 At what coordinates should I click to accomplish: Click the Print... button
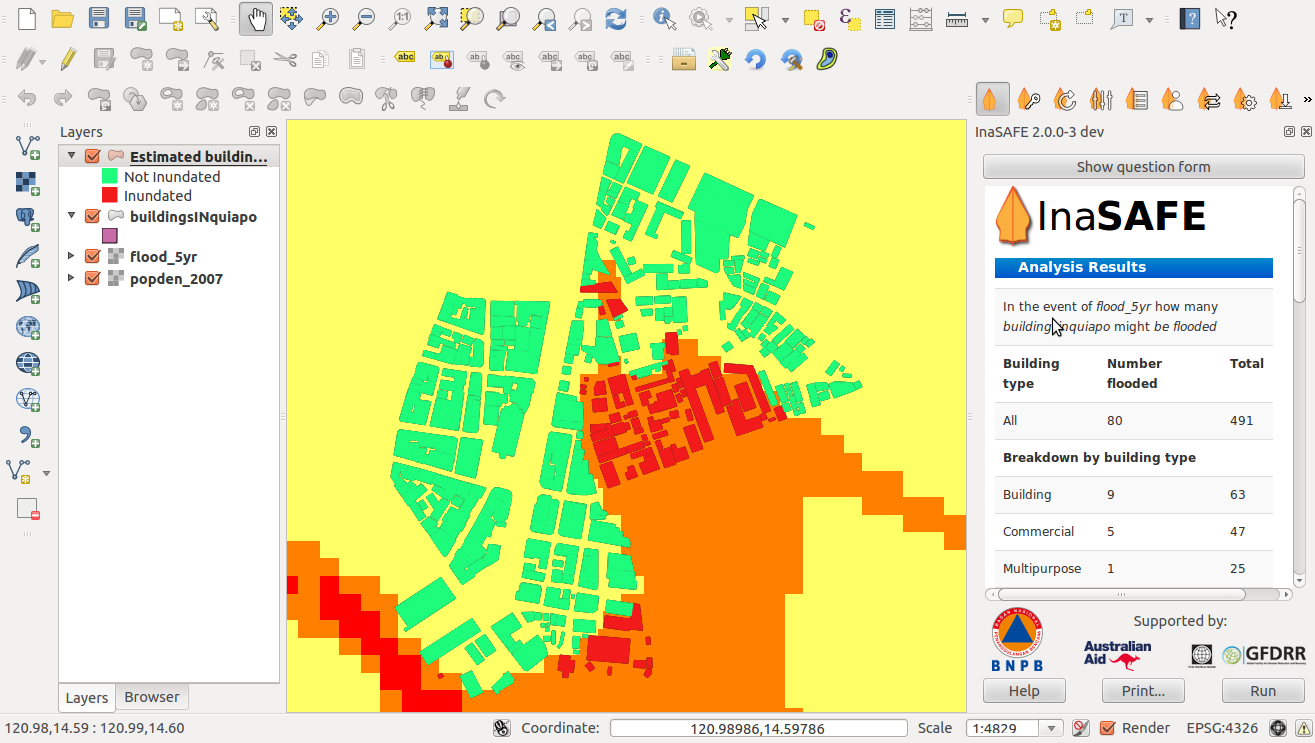pos(1143,691)
